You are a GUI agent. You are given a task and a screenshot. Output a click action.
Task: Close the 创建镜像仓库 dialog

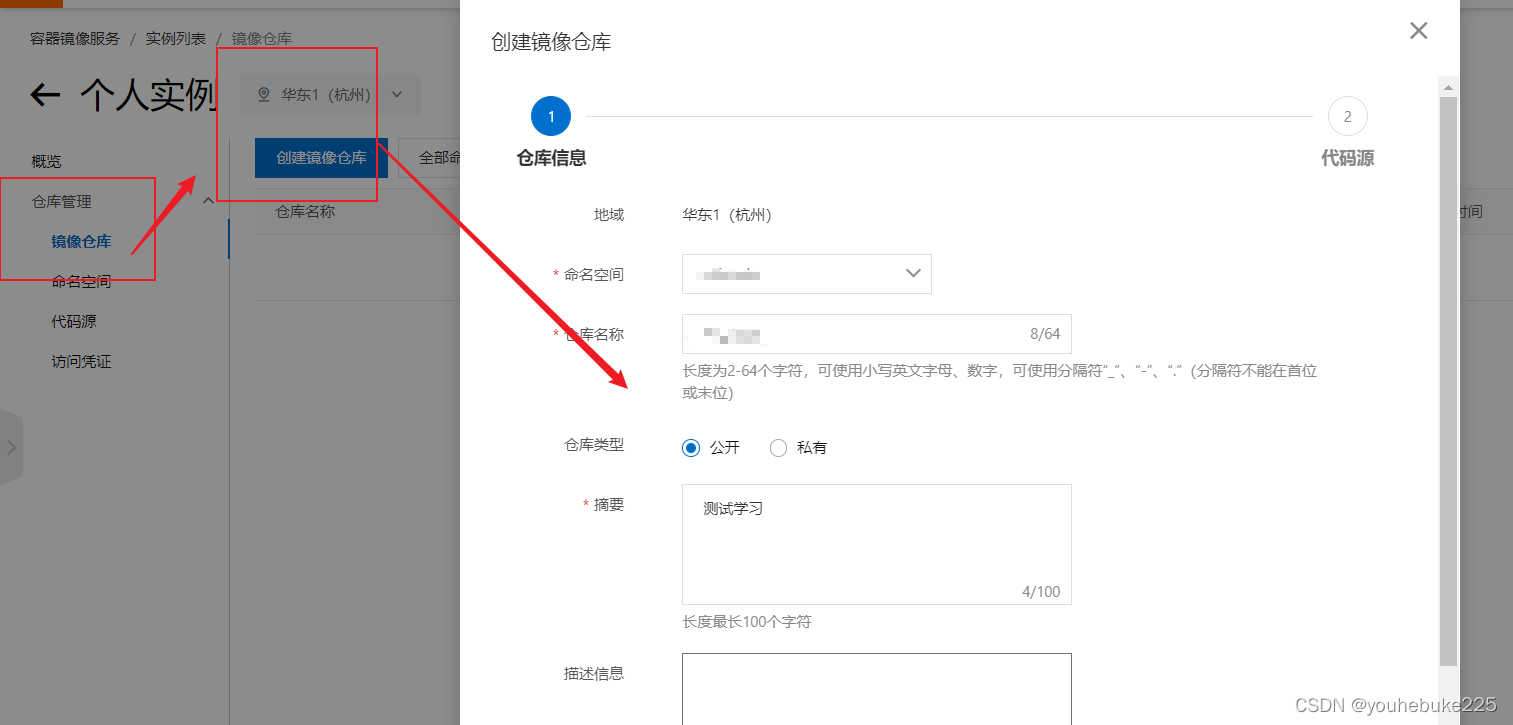(x=1418, y=31)
